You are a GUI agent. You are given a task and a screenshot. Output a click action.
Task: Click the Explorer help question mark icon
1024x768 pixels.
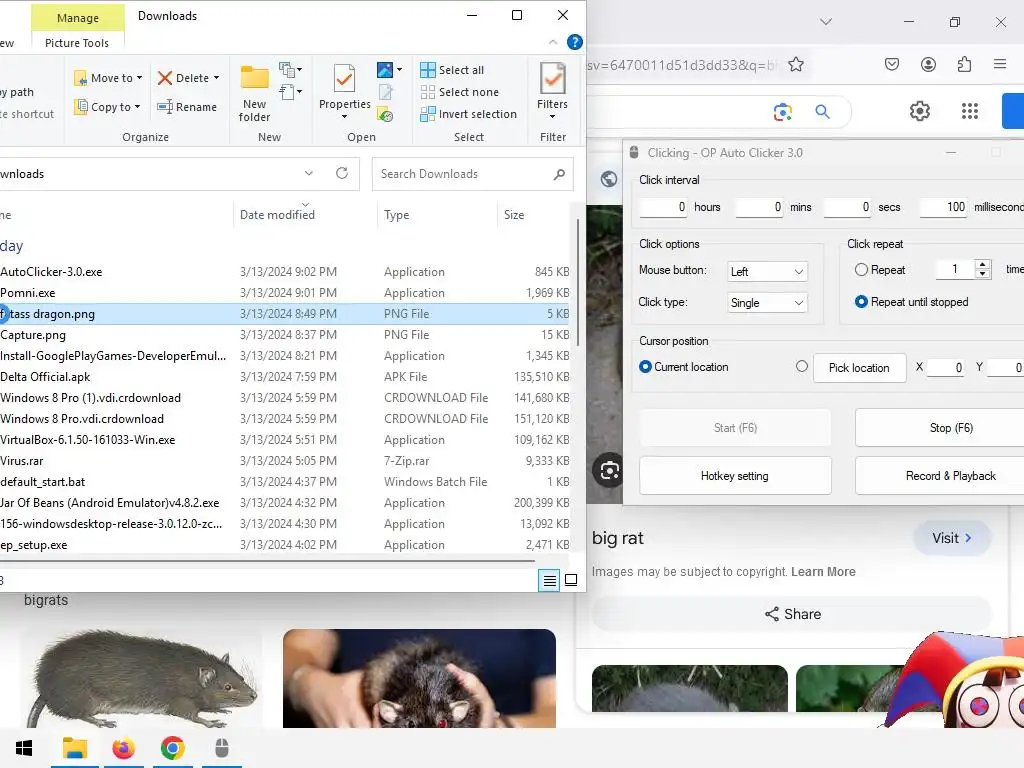pyautogui.click(x=575, y=42)
